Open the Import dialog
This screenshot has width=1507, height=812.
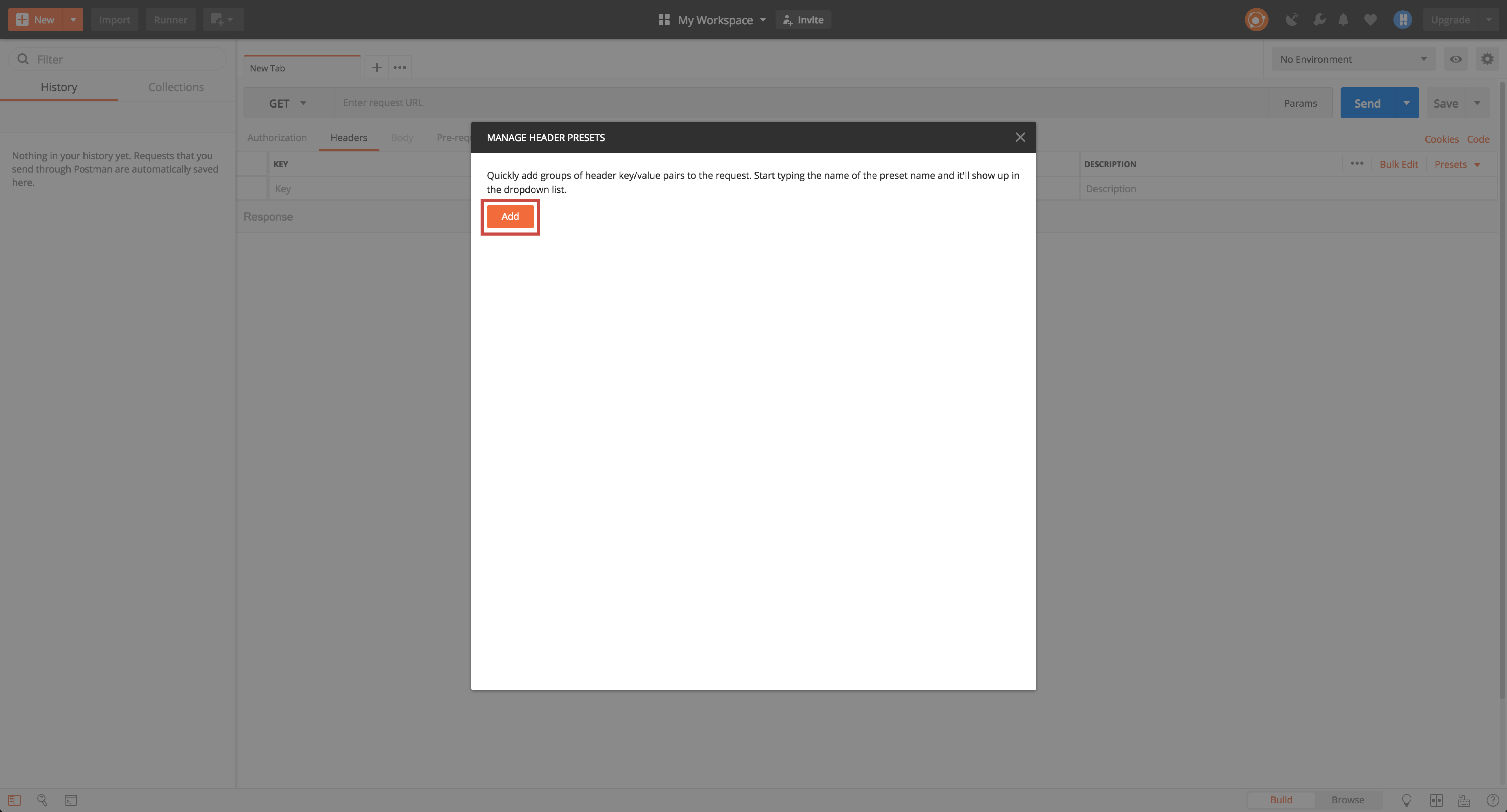tap(114, 19)
